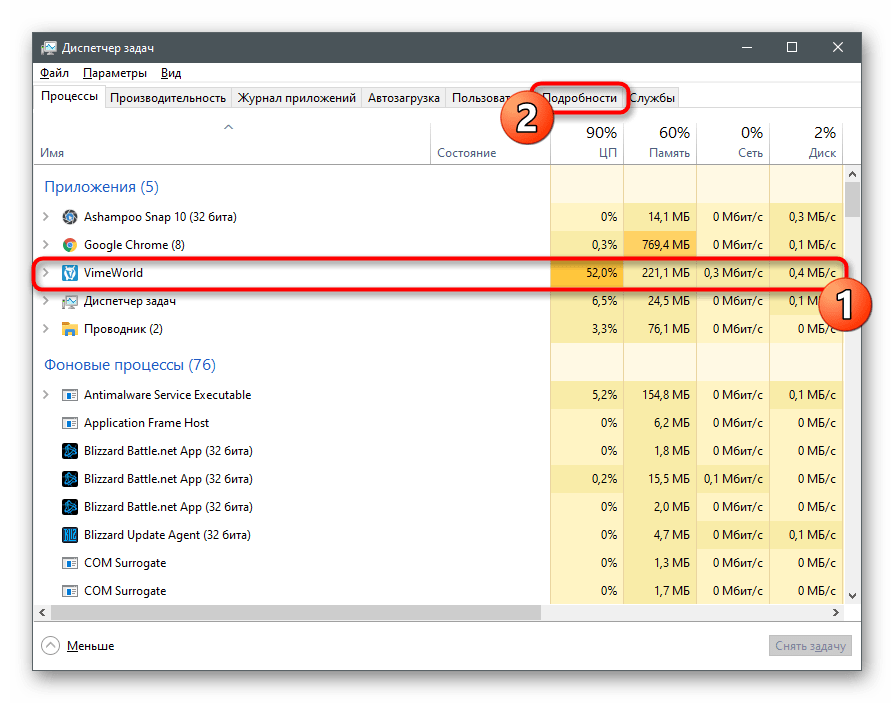
Task: Click the 14,1 МБ memory cell for Ashampoo
Action: 660,217
